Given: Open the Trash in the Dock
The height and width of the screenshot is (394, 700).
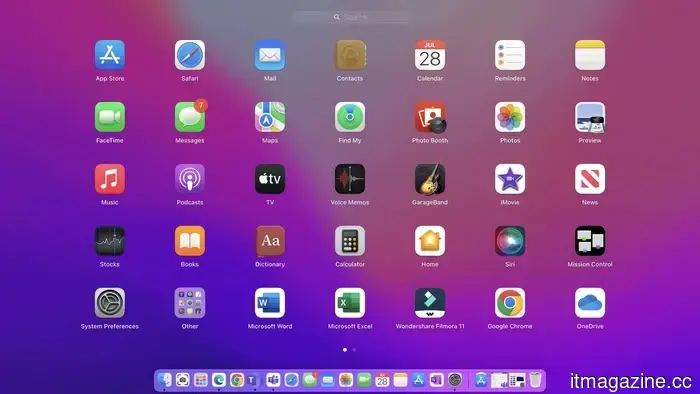Looking at the screenshot, I should tap(536, 380).
